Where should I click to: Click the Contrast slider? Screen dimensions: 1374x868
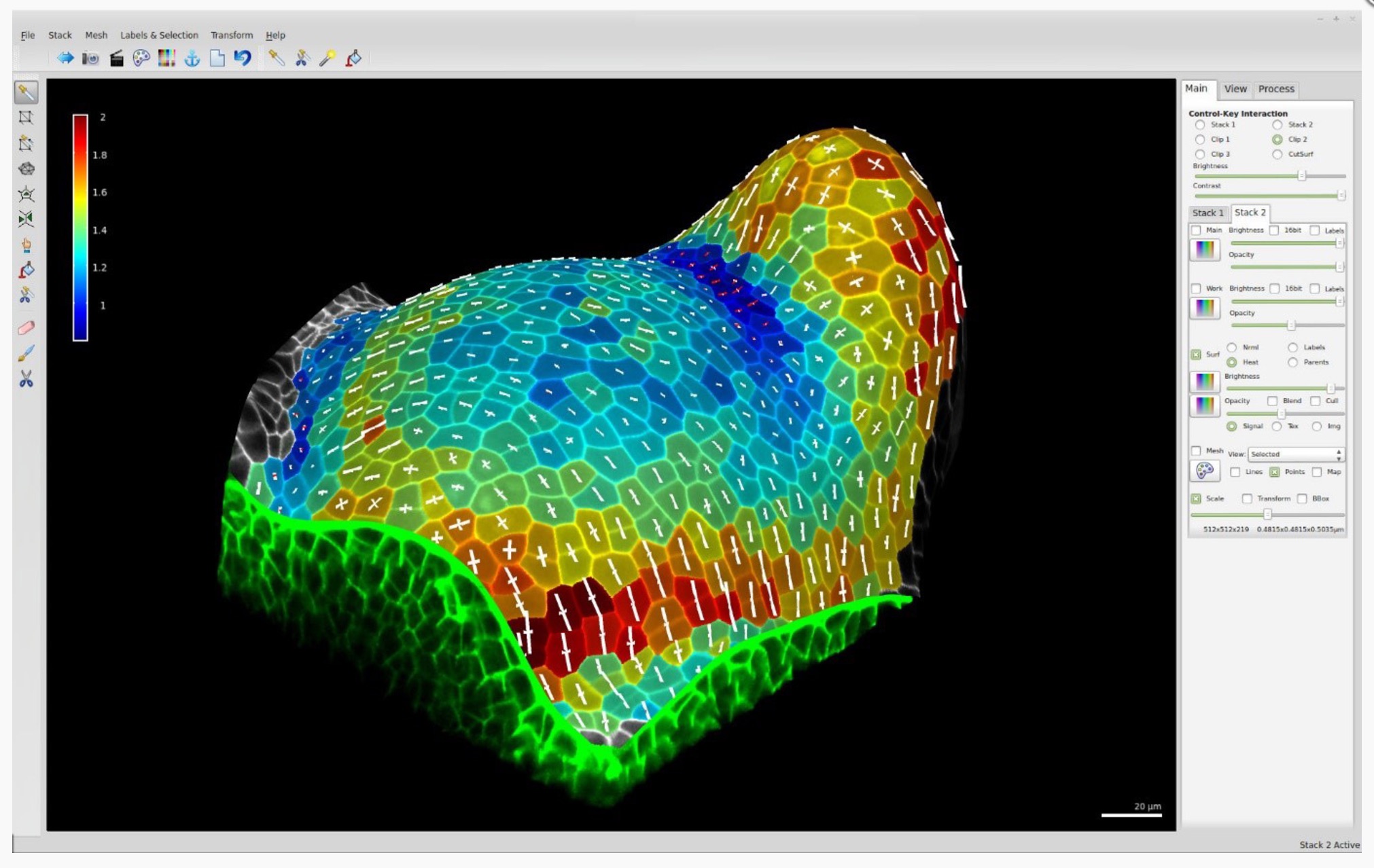pyautogui.click(x=1268, y=196)
